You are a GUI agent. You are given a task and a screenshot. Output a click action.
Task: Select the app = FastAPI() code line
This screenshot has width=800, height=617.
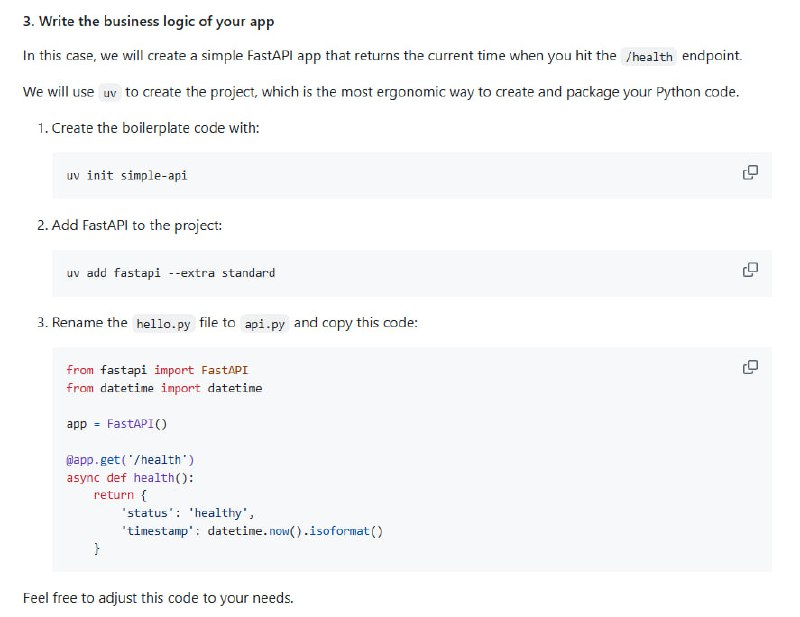116,424
